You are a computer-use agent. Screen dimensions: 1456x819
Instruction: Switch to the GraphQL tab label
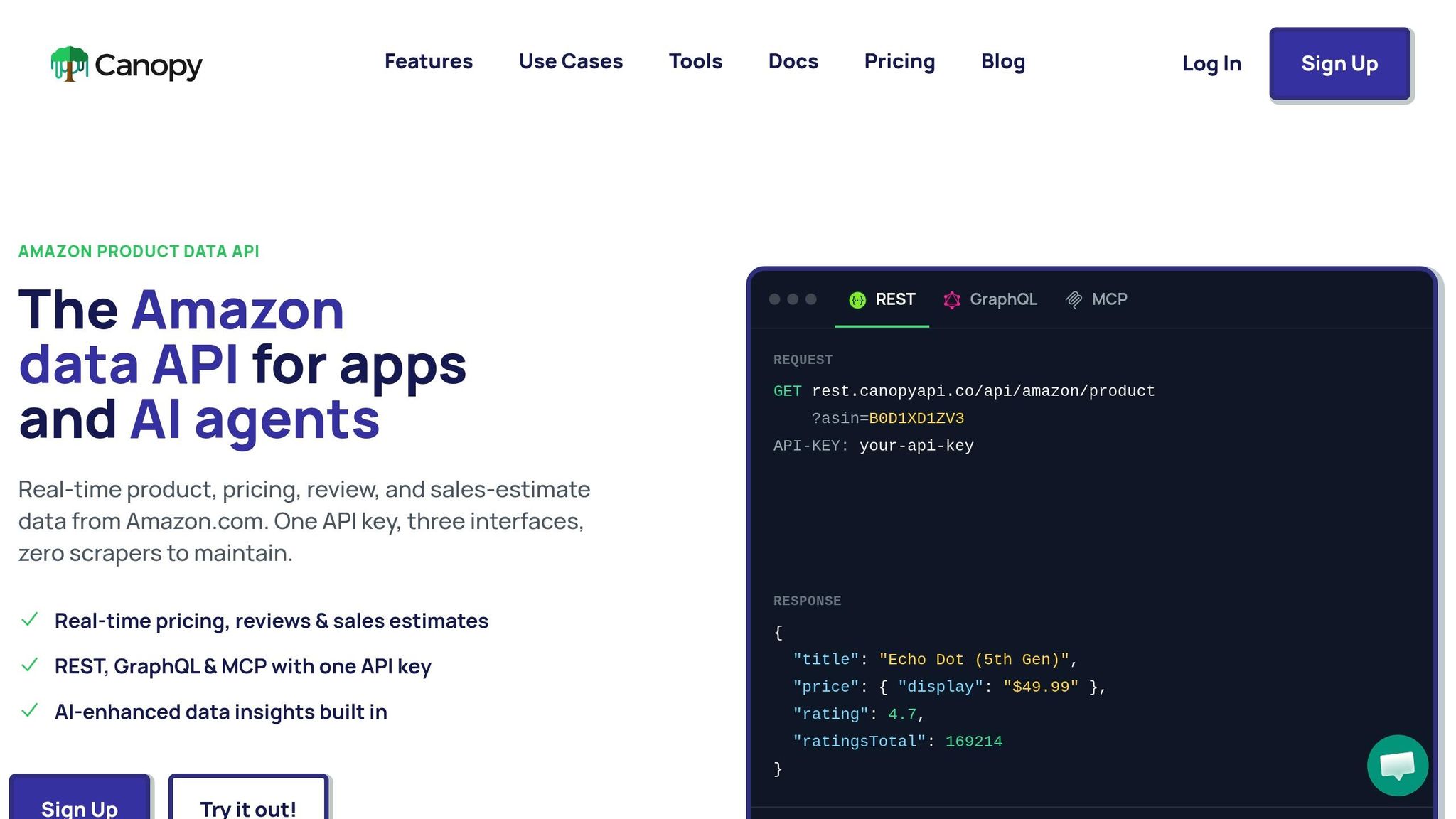[x=1004, y=299]
